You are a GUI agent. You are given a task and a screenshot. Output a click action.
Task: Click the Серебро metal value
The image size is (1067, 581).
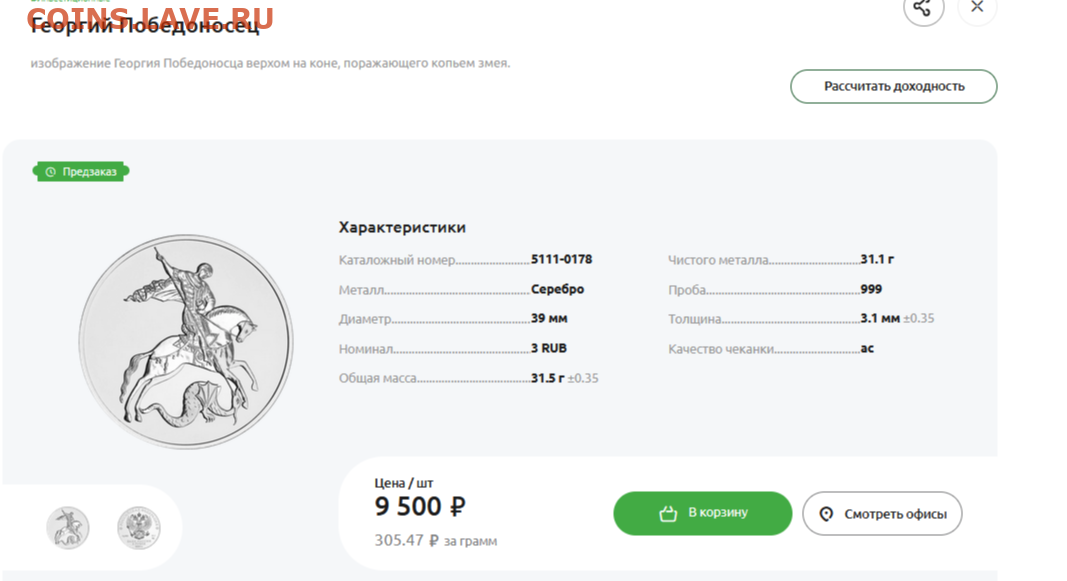[x=557, y=289]
